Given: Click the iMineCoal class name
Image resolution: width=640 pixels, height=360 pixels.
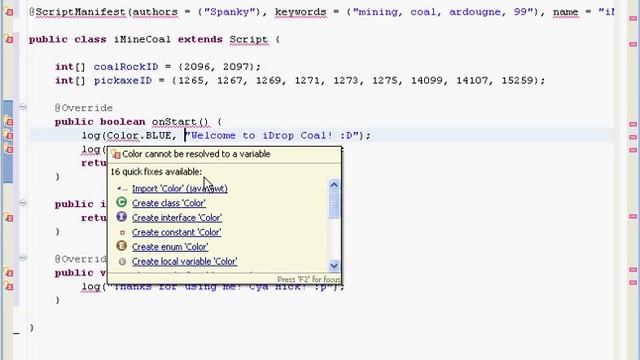Looking at the screenshot, I should point(142,40).
